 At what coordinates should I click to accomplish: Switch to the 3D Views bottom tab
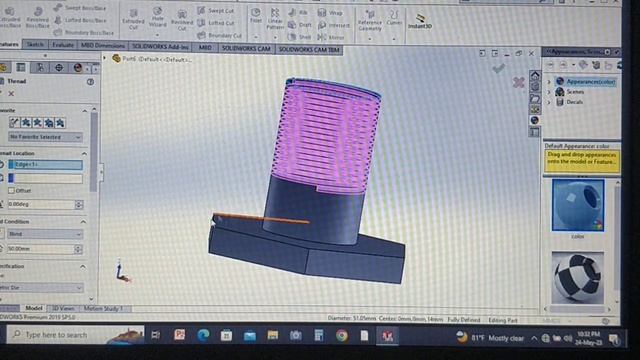[63, 309]
